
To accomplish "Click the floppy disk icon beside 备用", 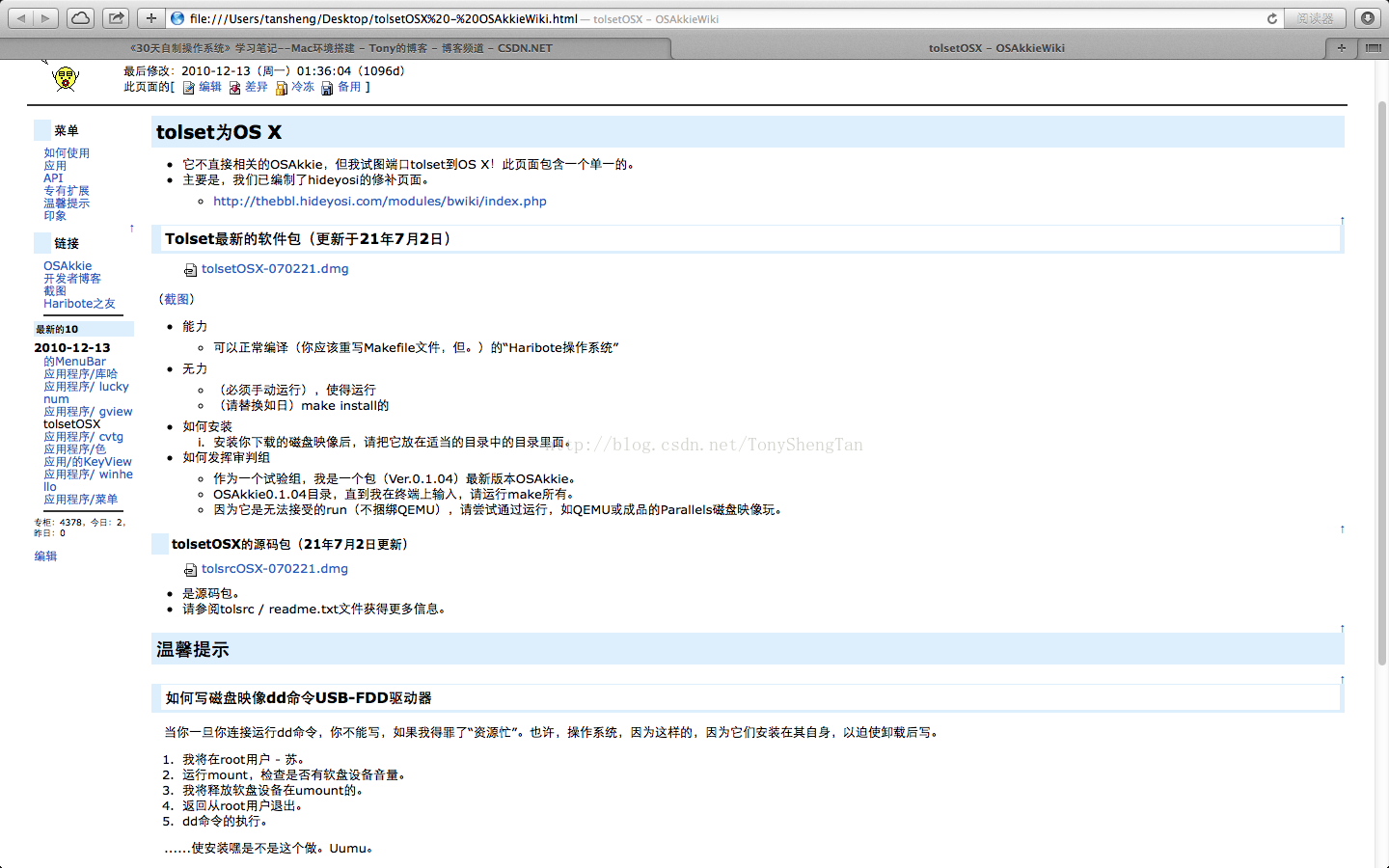I will click(327, 88).
